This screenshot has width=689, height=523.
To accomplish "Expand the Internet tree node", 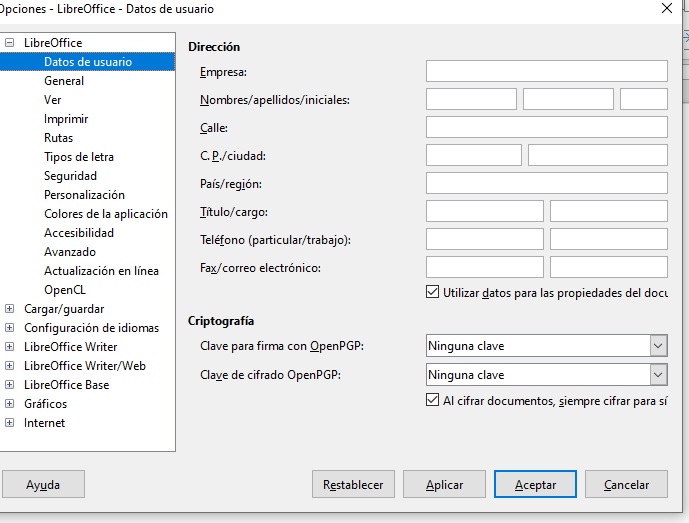I will pos(9,422).
